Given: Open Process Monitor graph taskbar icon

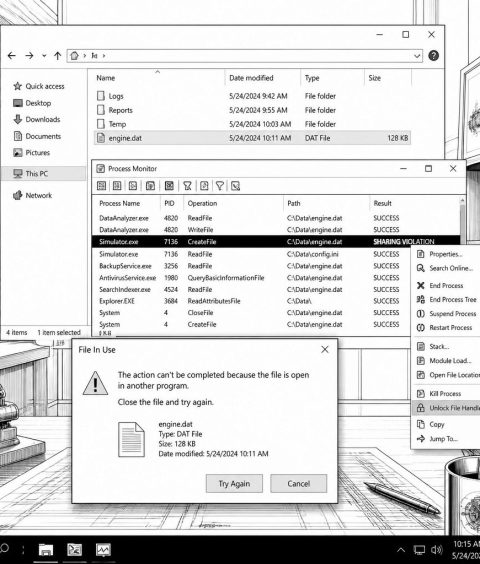Looking at the screenshot, I should pyautogui.click(x=103, y=550).
